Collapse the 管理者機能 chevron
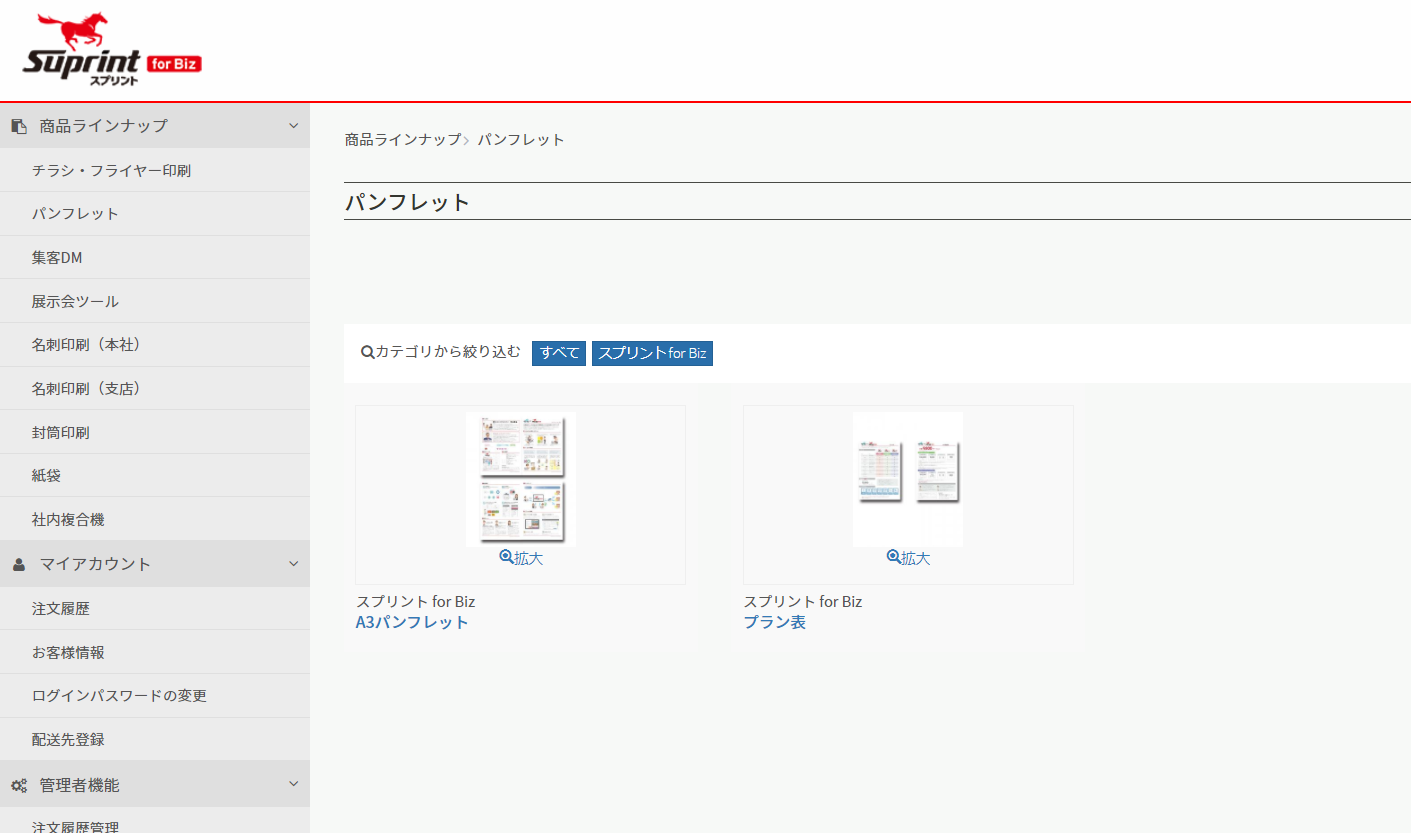Viewport: 1411px width, 833px height. [x=293, y=785]
